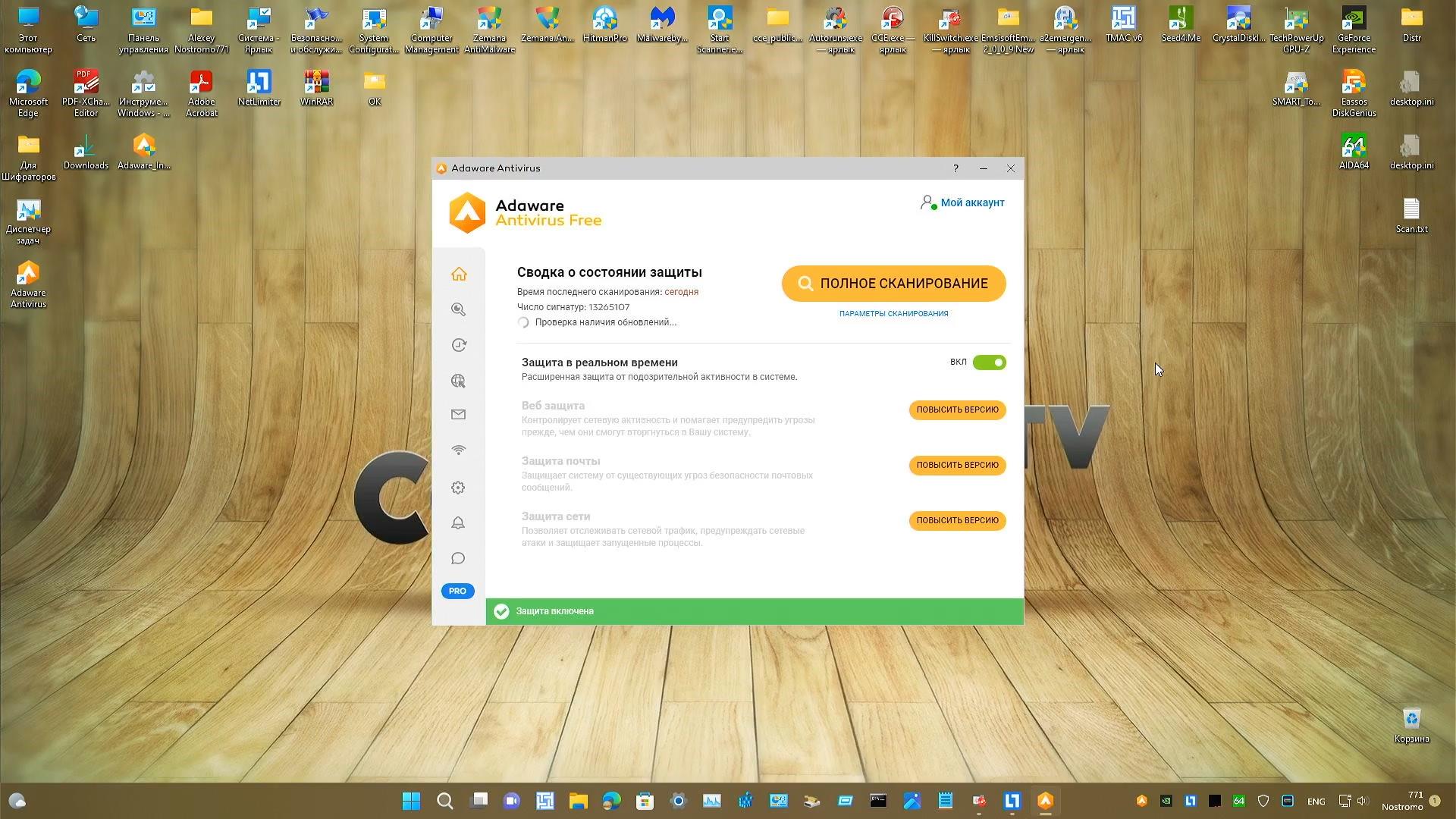Upgrade version for Mail protection
This screenshot has width=1456, height=819.
click(x=957, y=466)
